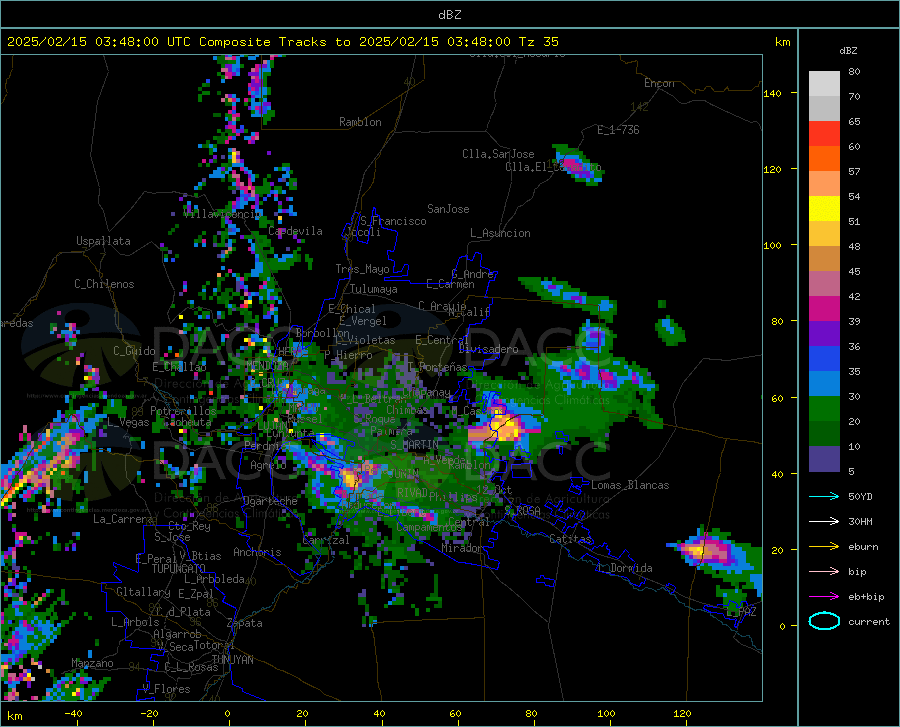
Task: Click the 'Glla.El_Cazador' map label
Action: [x=553, y=167]
